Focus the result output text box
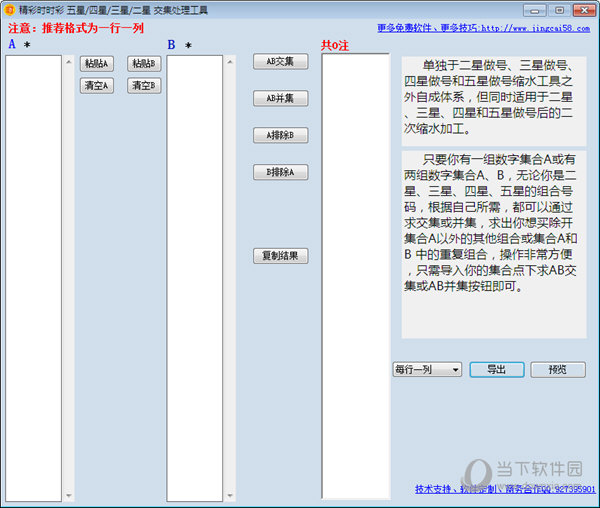The height and width of the screenshot is (508, 600). tap(355, 276)
